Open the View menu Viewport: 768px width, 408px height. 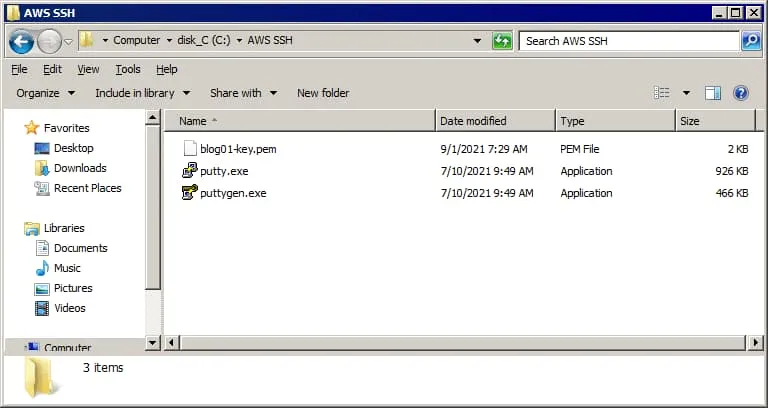pos(88,69)
